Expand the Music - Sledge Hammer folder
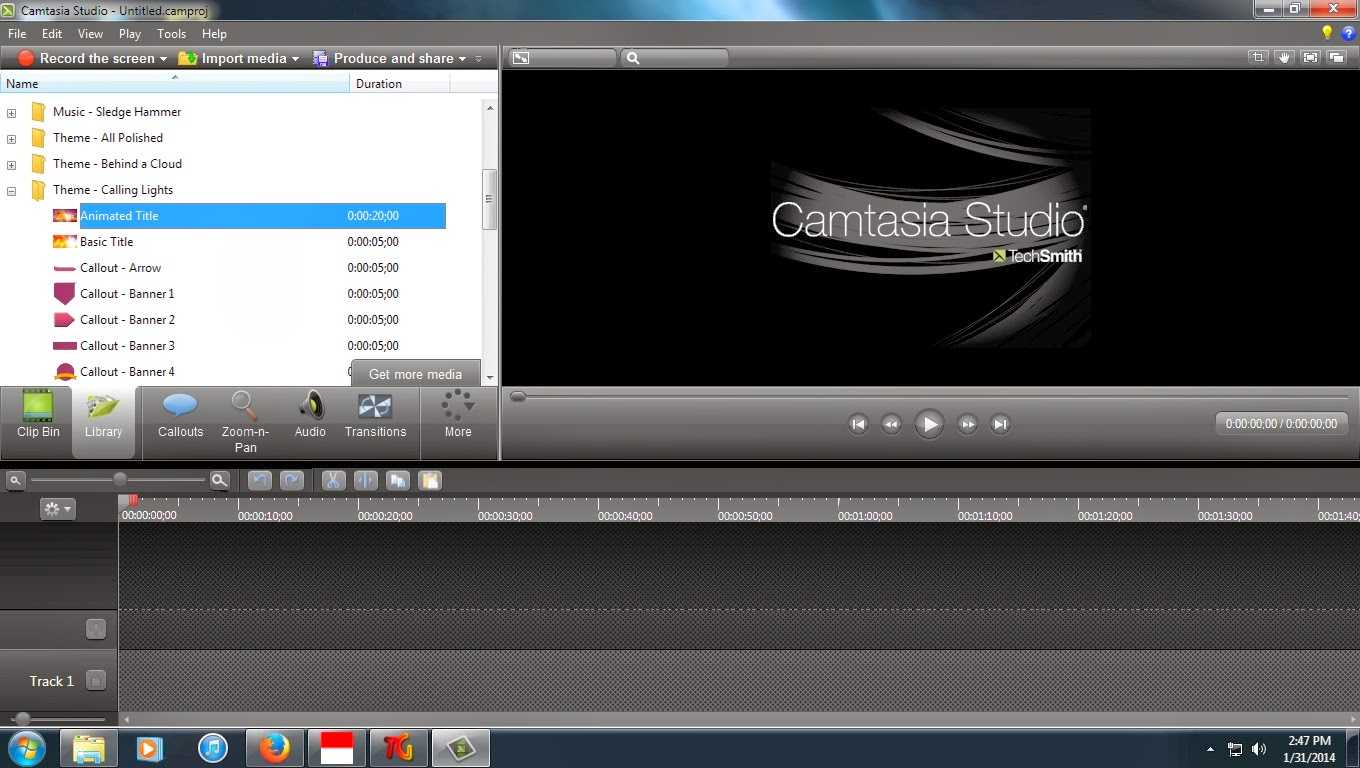The height and width of the screenshot is (768, 1360). [x=11, y=113]
